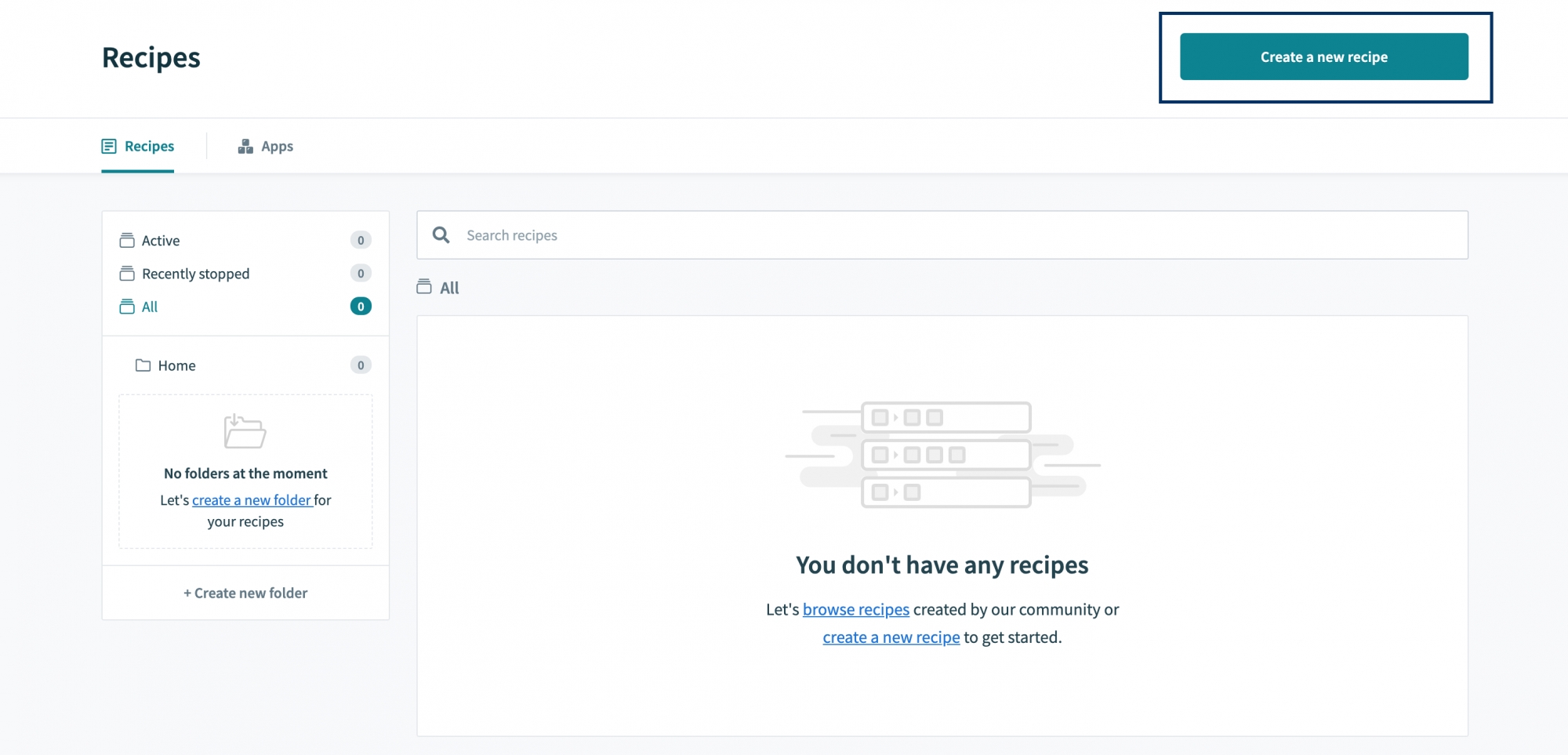Open the browse recipes link
This screenshot has height=755, width=1568.
(x=855, y=610)
